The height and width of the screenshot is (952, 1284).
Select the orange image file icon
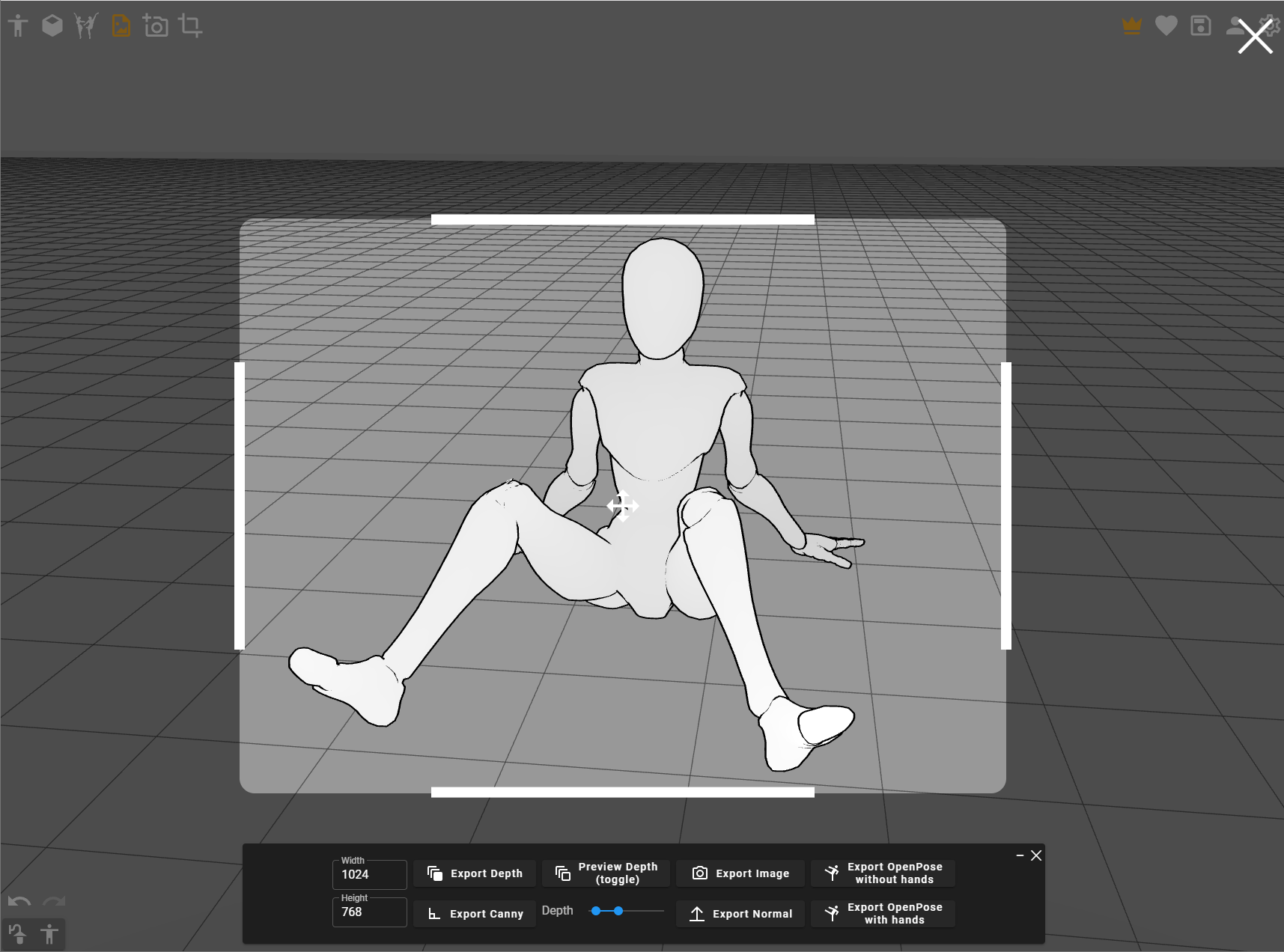(121, 26)
